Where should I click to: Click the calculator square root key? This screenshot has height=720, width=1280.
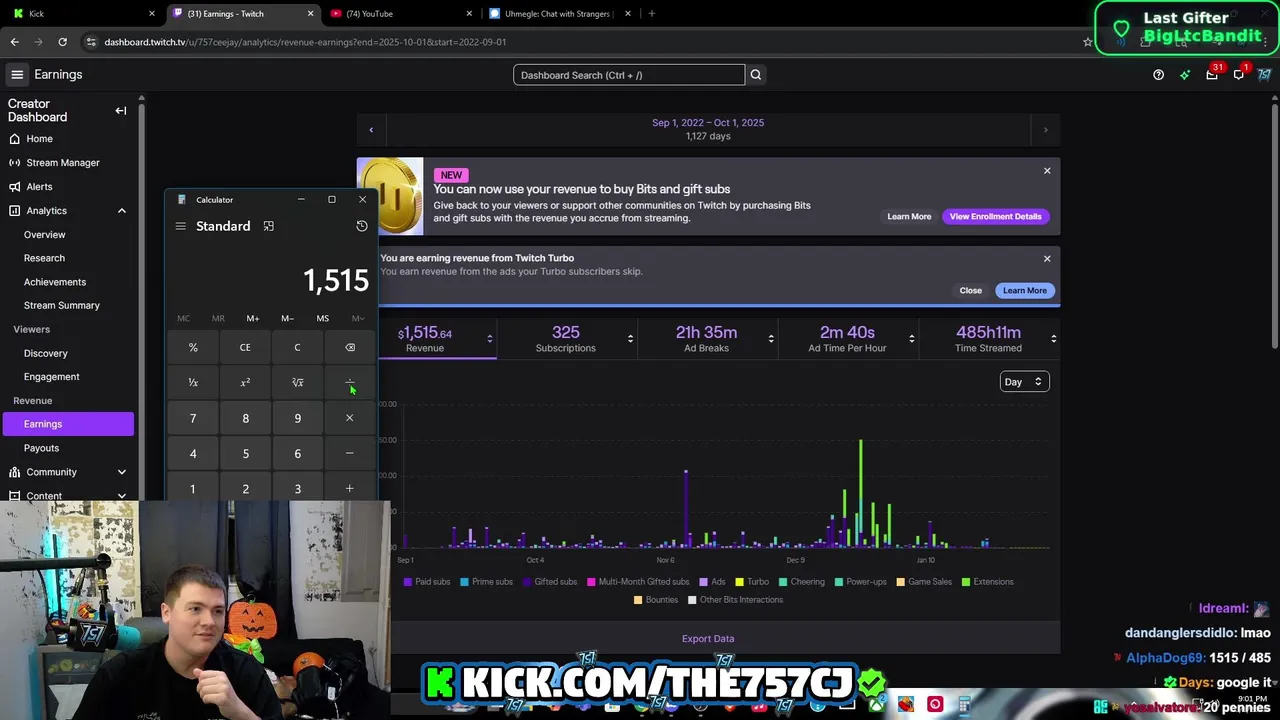pos(297,382)
